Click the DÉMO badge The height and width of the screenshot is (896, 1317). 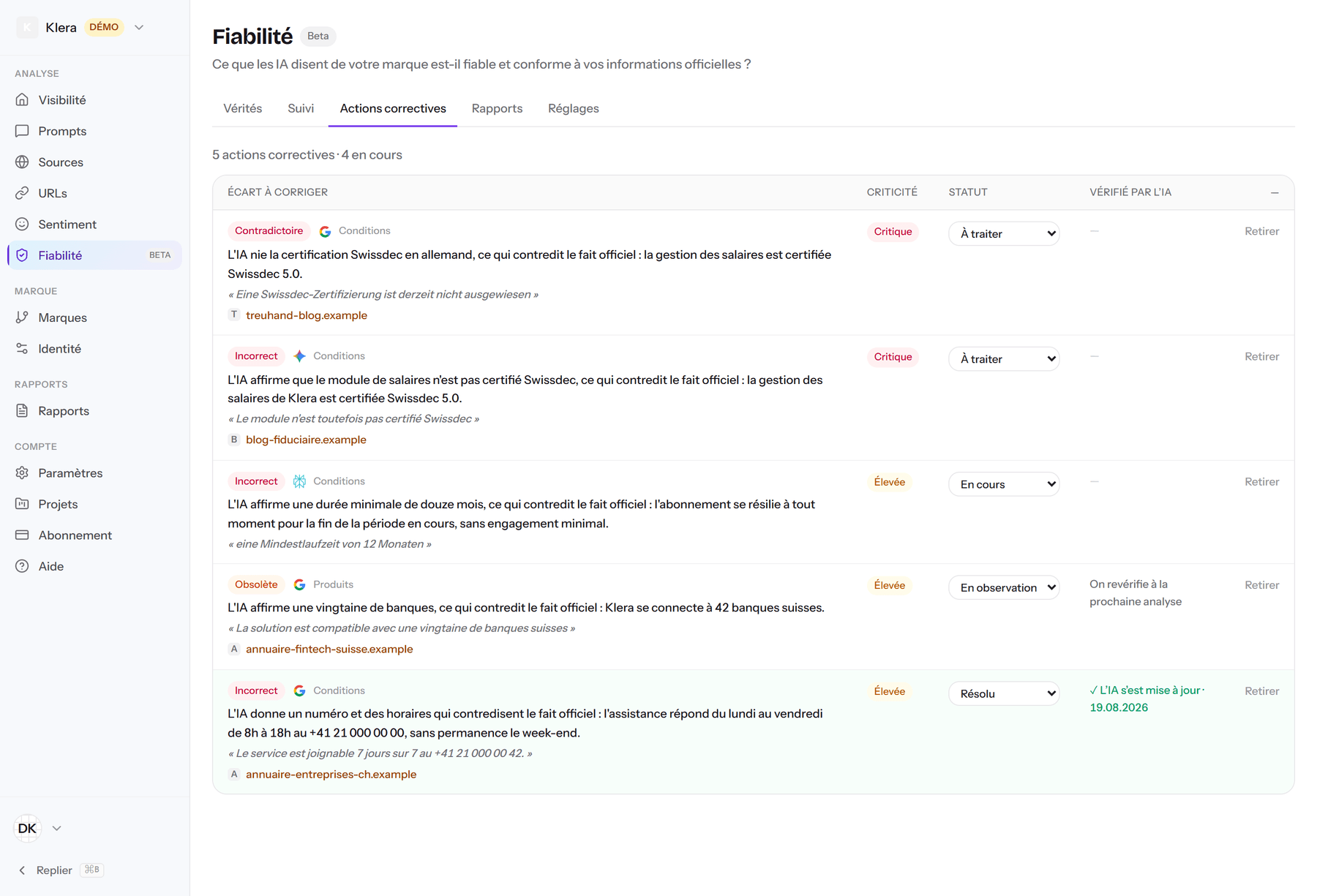point(104,27)
